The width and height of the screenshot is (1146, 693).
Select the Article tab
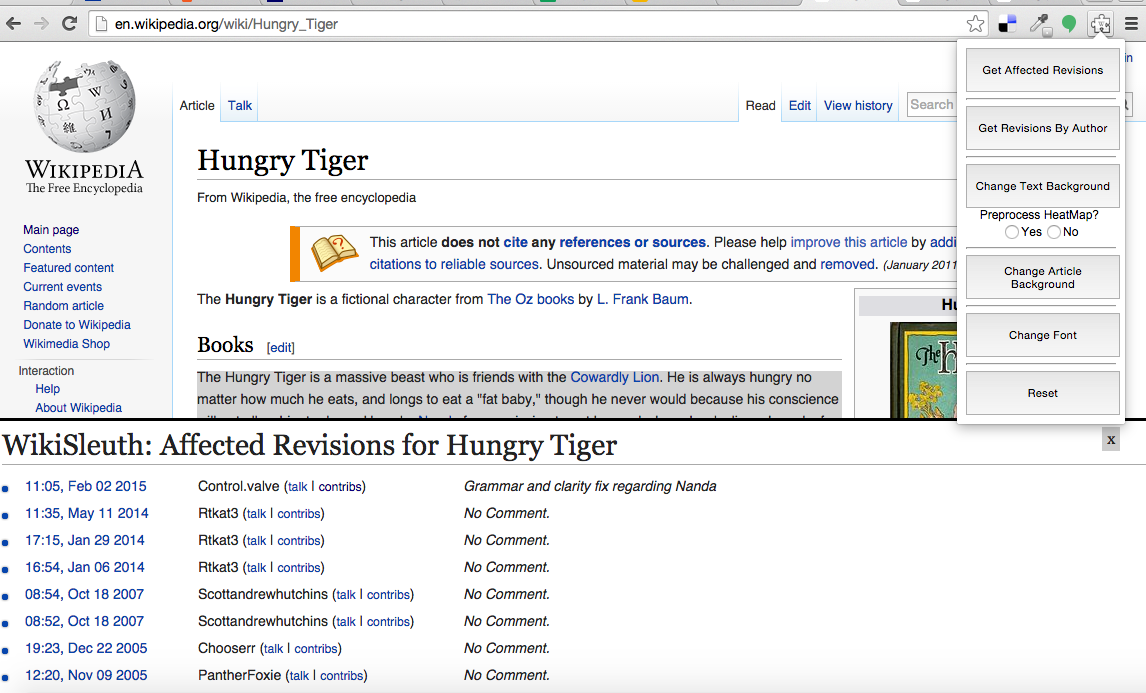point(197,104)
